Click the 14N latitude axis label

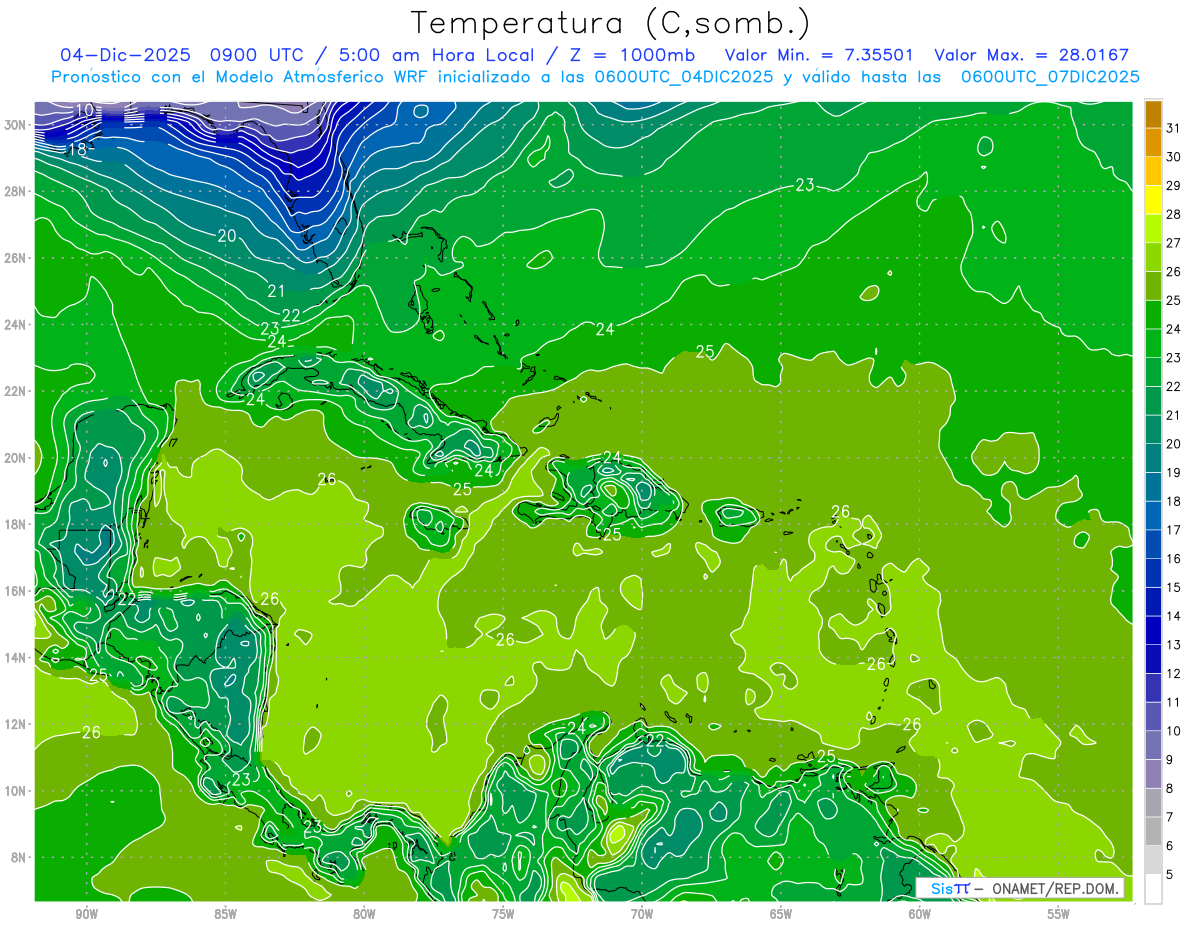[x=14, y=658]
